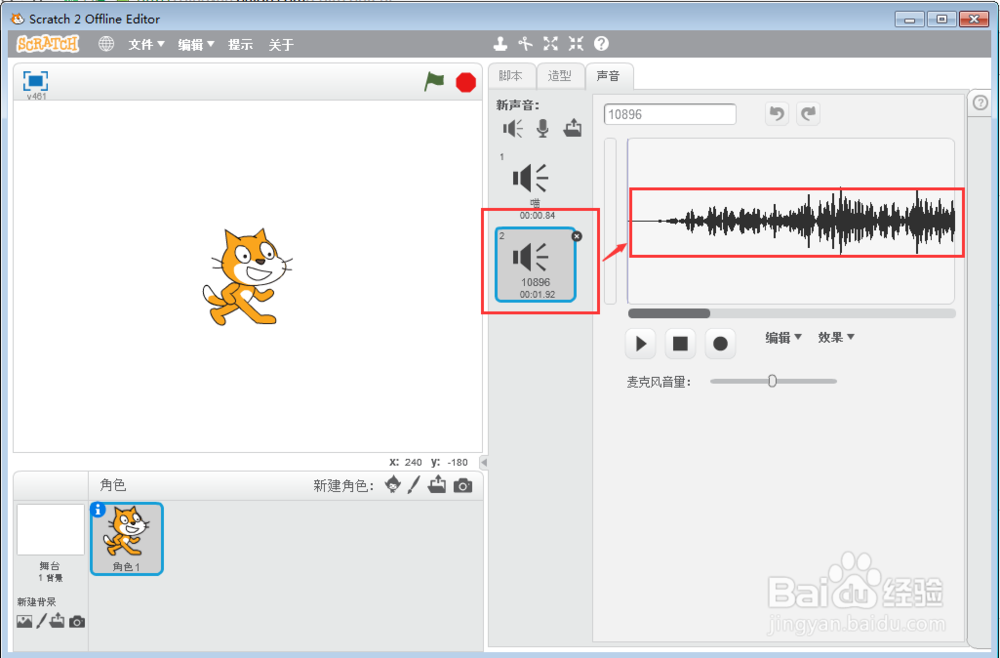Select the Shrink sprite tool

pyautogui.click(x=576, y=43)
